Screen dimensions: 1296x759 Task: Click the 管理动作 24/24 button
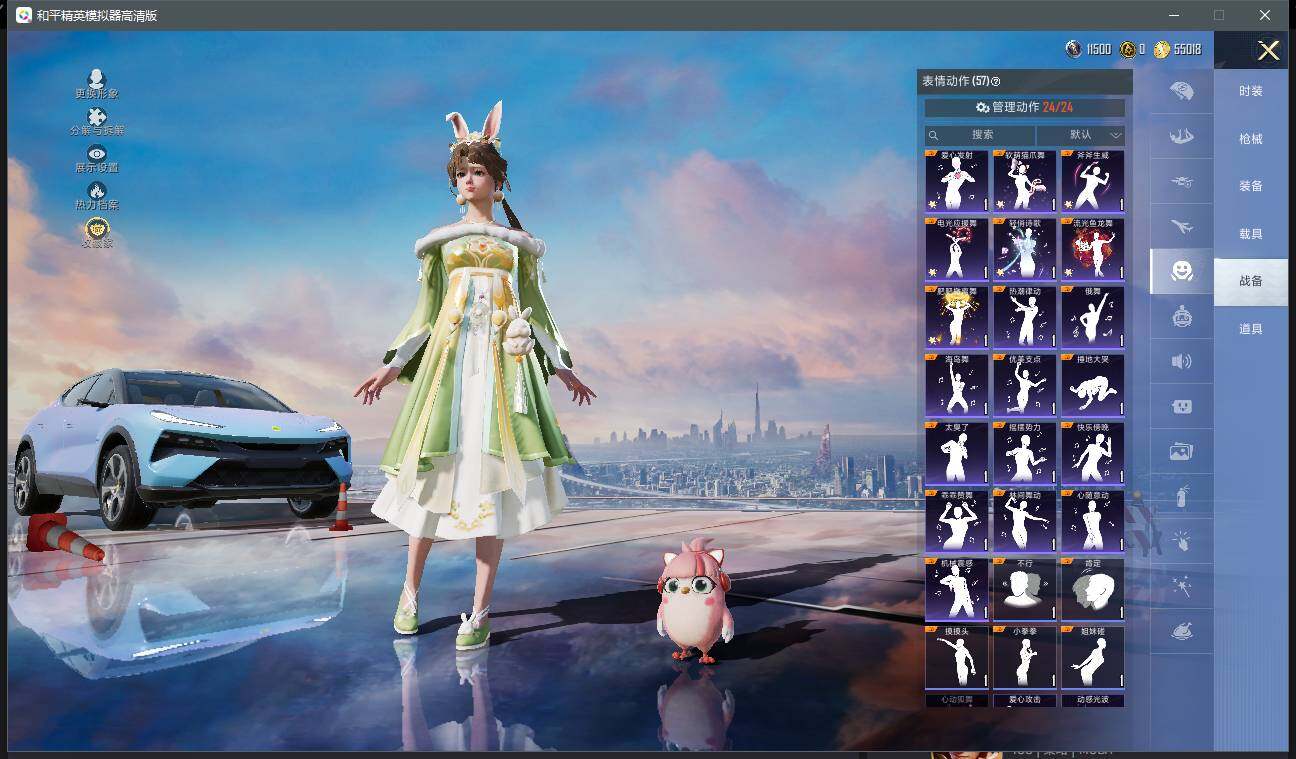tap(1025, 107)
